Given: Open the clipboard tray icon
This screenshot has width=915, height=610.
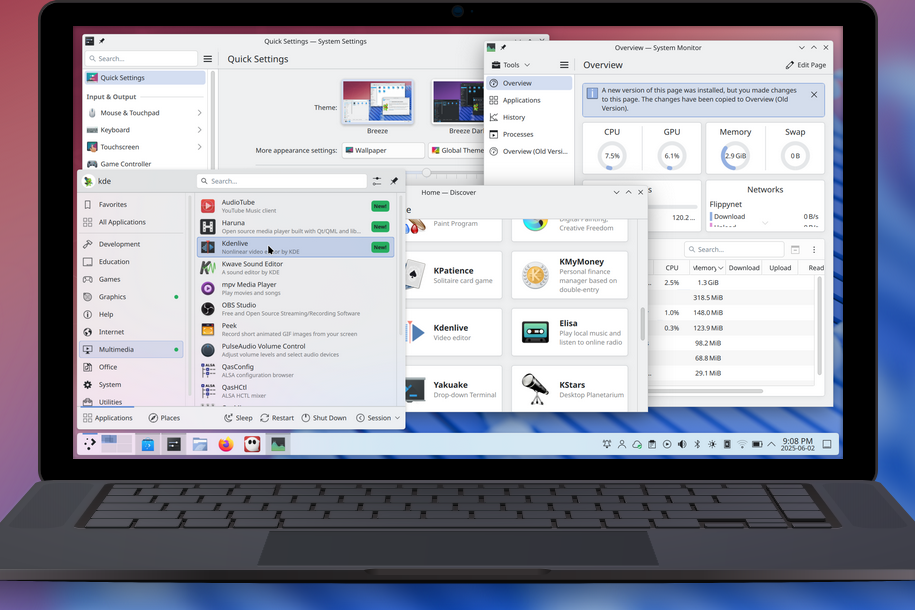Looking at the screenshot, I should pyautogui.click(x=652, y=444).
